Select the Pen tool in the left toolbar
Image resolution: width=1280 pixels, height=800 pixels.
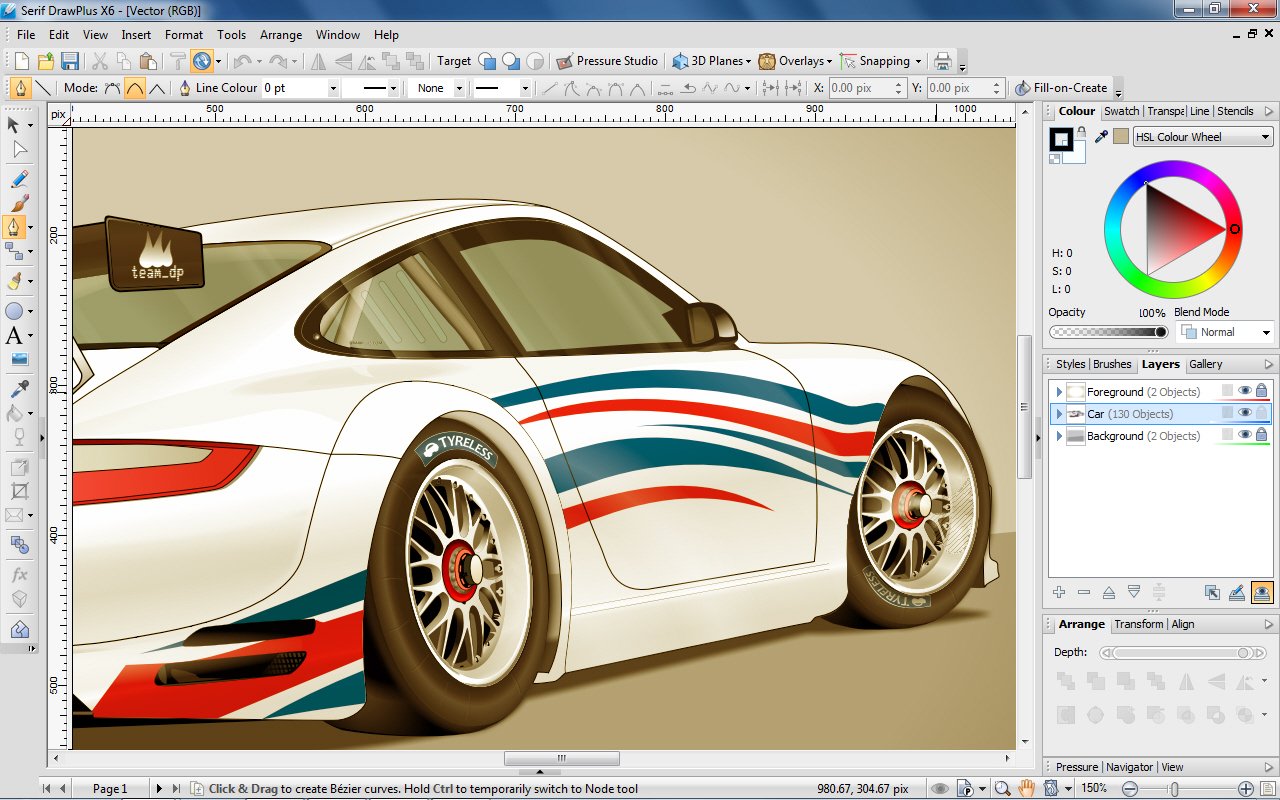tap(18, 227)
